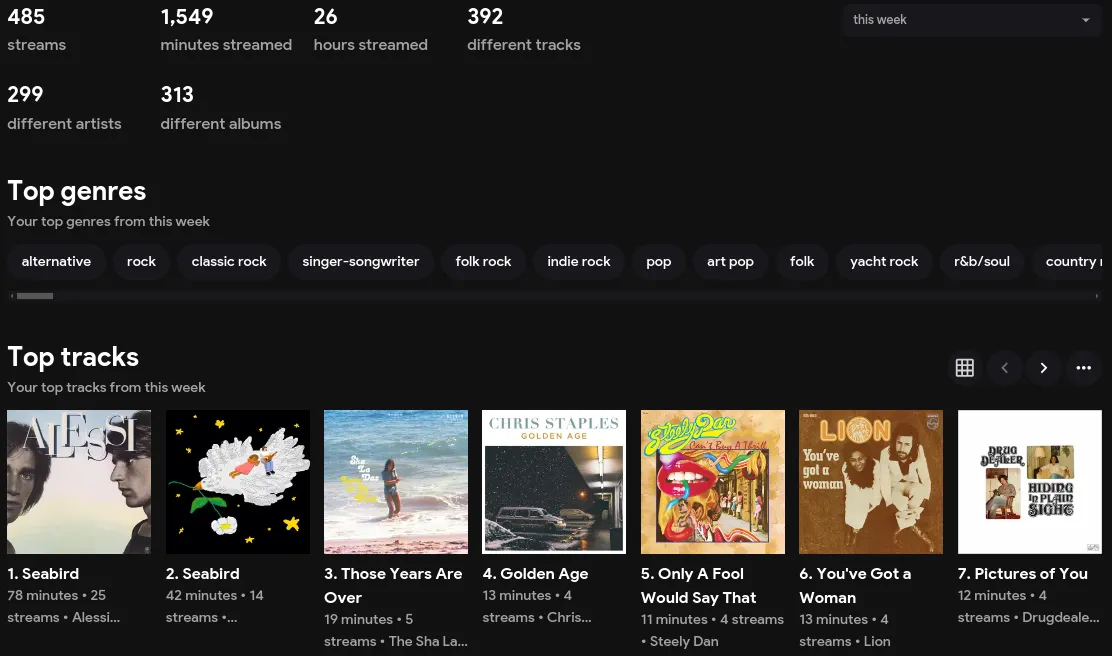
Task: Click "Your top tracks from this week" subtitle
Action: [106, 387]
